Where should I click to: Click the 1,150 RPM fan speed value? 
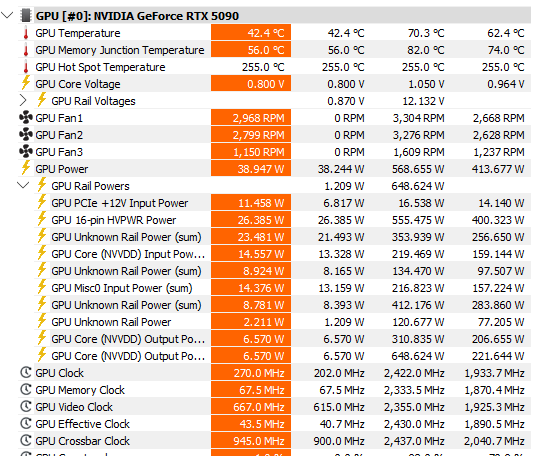pyautogui.click(x=251, y=152)
